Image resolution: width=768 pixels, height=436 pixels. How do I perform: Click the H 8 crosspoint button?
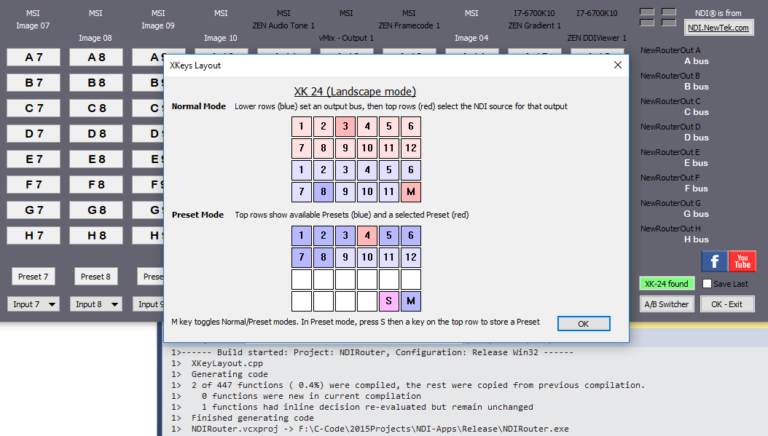[96, 236]
